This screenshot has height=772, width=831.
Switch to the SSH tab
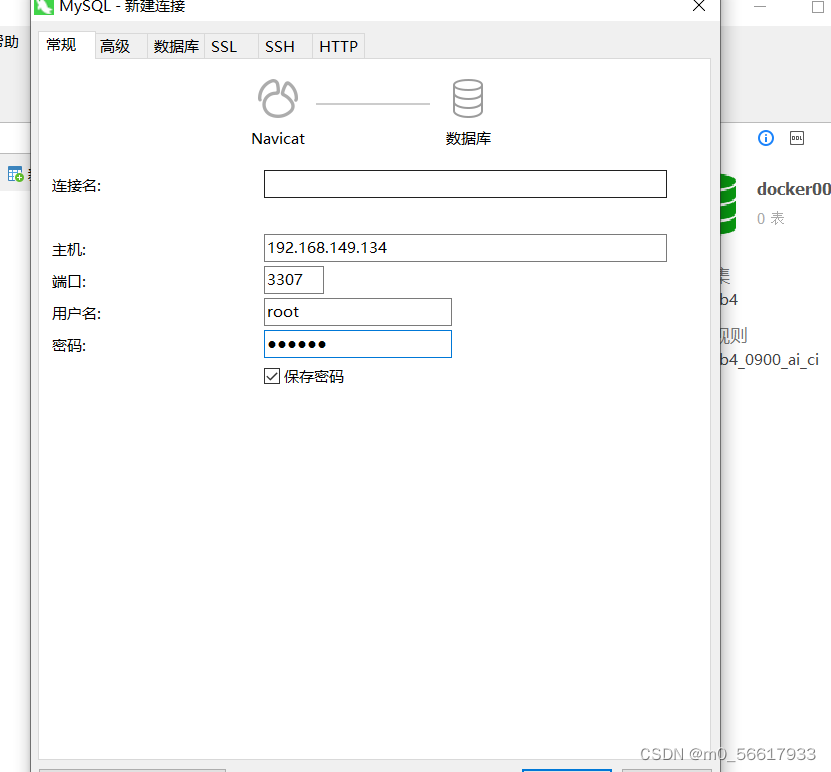[x=285, y=47]
